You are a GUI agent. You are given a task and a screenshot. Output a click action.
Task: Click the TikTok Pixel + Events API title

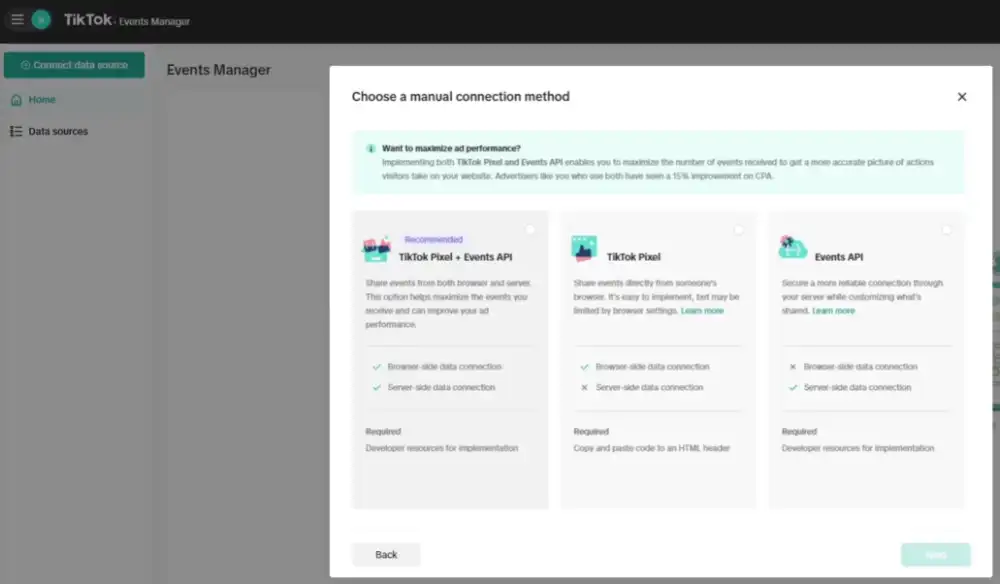455,257
